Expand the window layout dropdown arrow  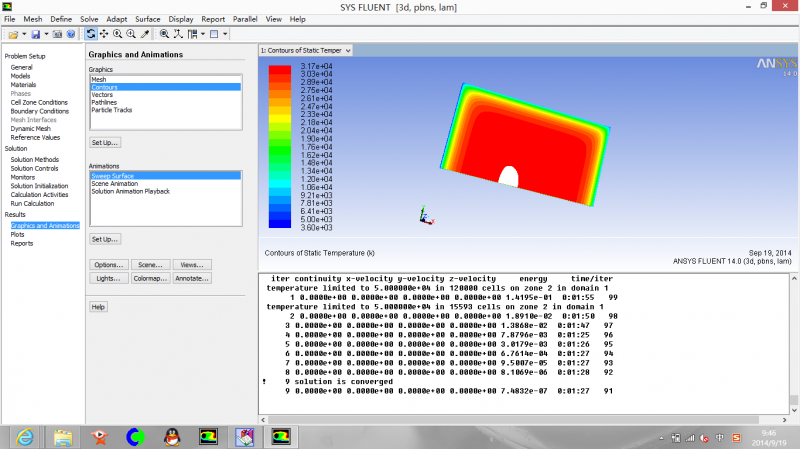pyautogui.click(x=226, y=34)
